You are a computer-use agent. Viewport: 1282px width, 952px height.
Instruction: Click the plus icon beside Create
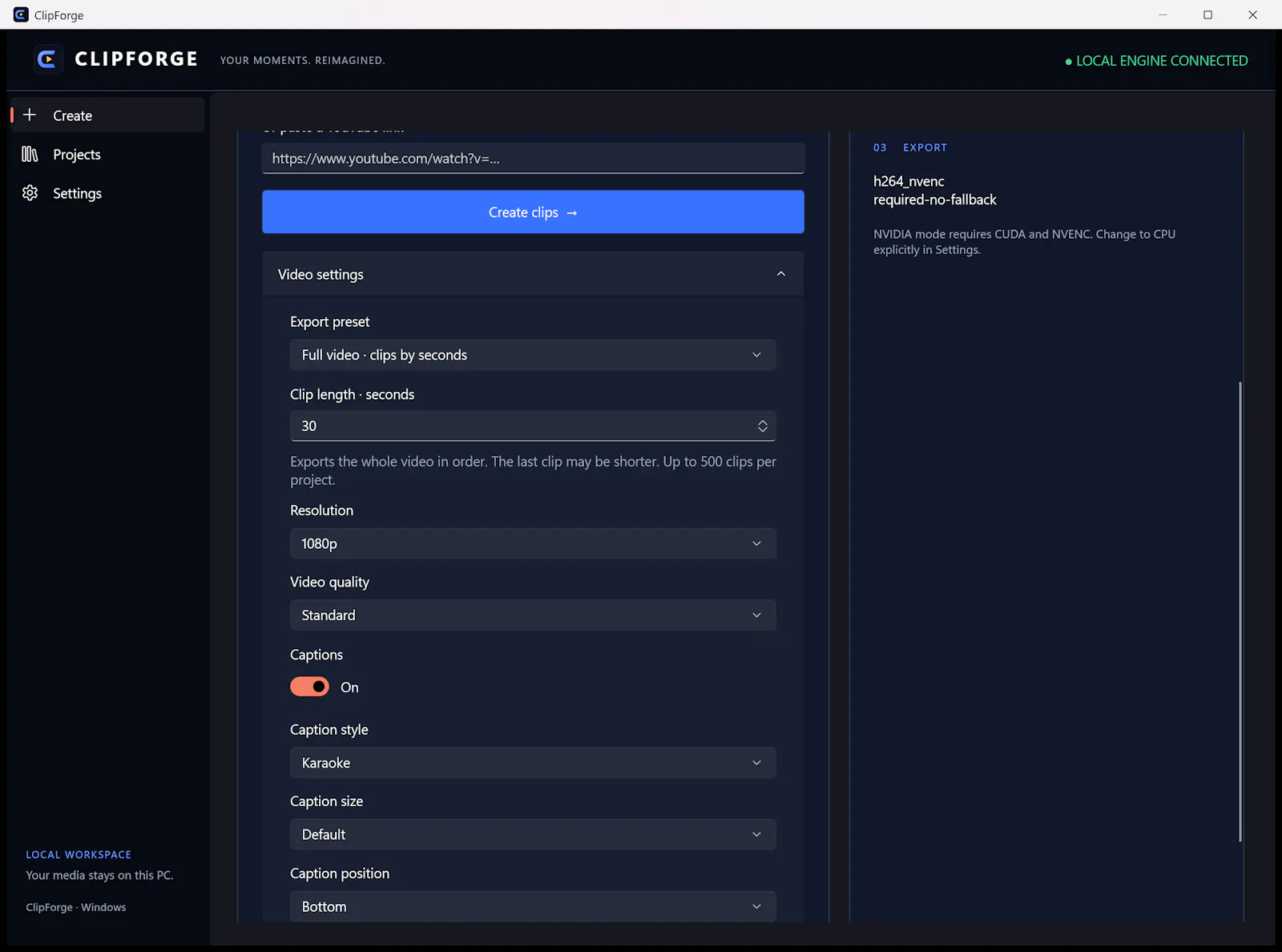pos(30,115)
